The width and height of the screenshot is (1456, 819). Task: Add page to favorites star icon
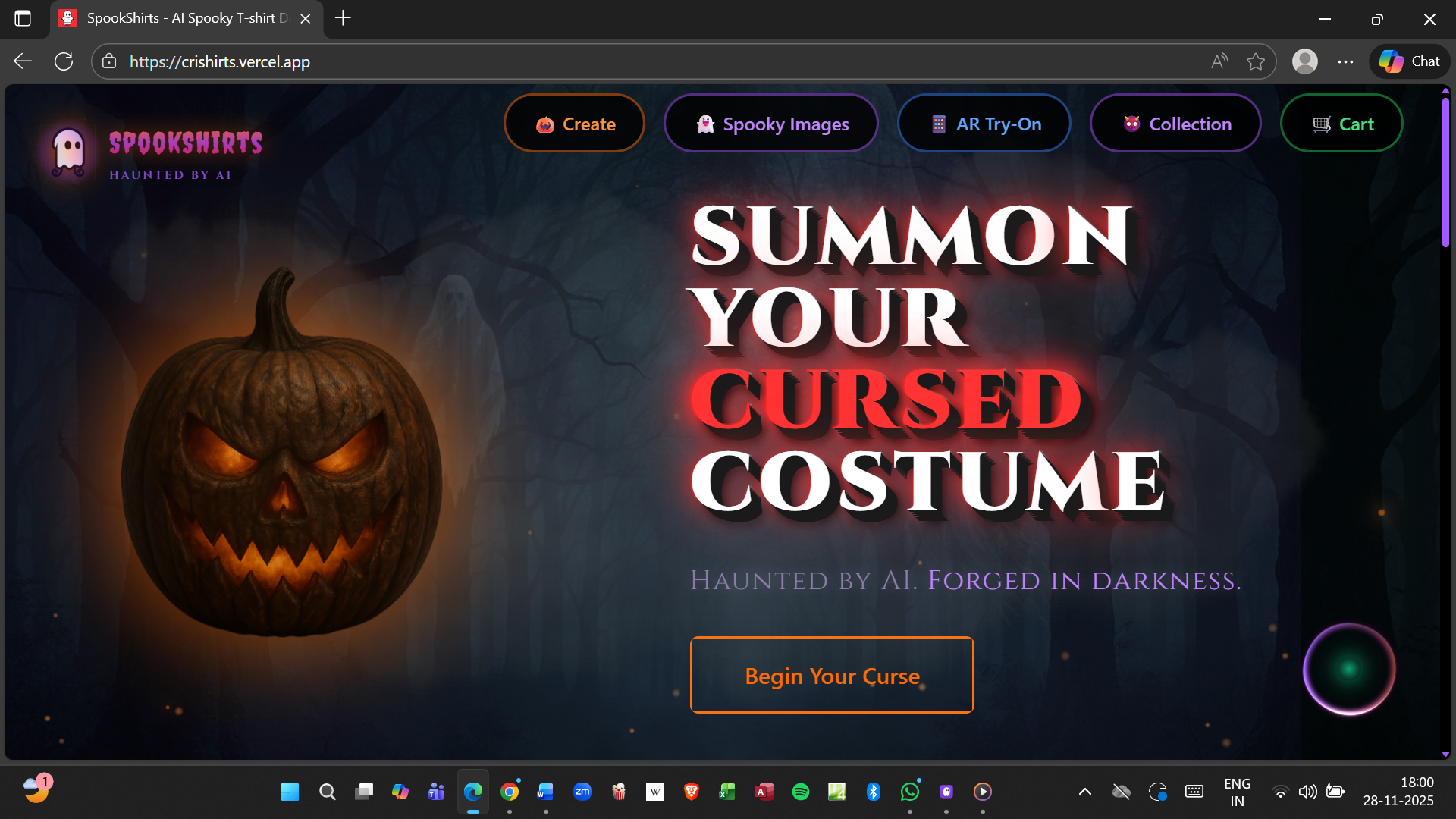(1256, 61)
